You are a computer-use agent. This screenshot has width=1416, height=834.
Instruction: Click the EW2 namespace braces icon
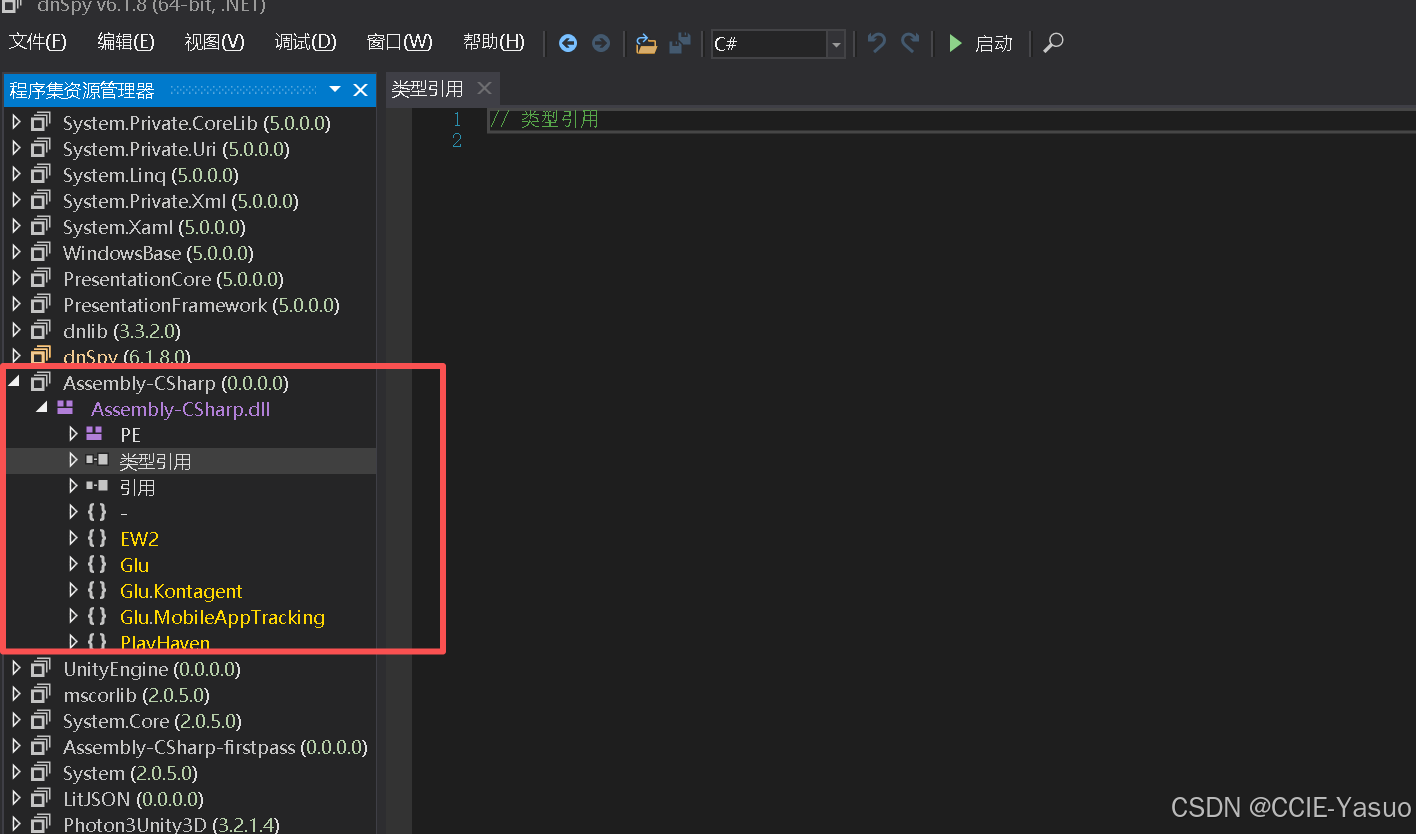click(97, 538)
